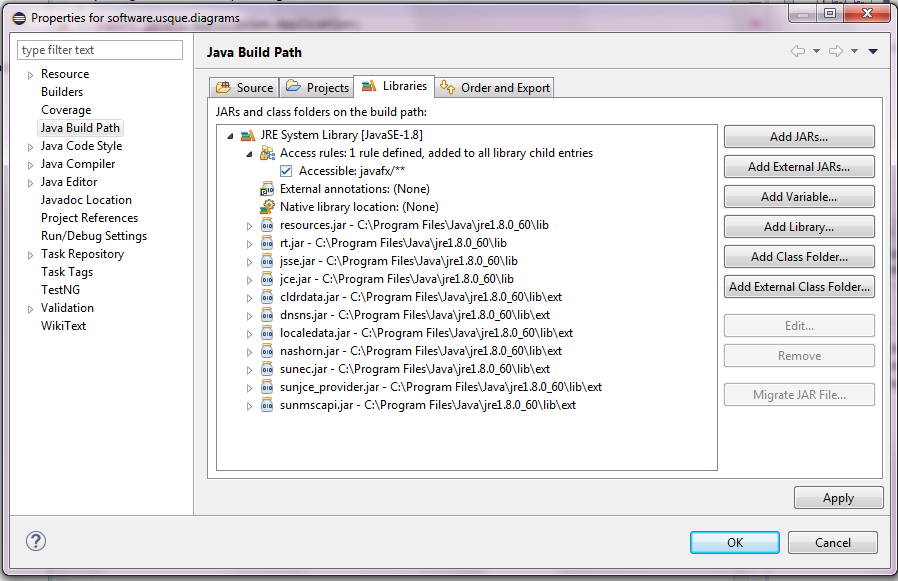
Task: Expand the Task Repository category
Action: [30, 255]
